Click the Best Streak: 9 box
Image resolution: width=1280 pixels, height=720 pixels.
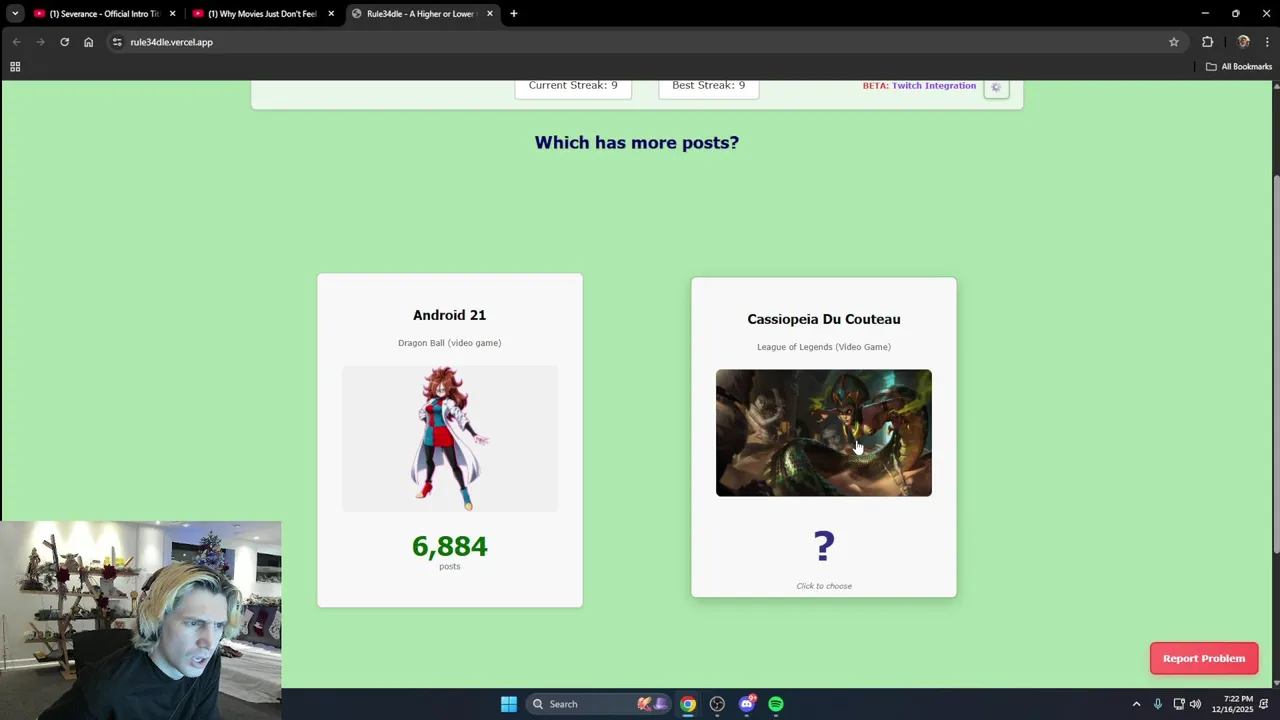click(x=708, y=86)
